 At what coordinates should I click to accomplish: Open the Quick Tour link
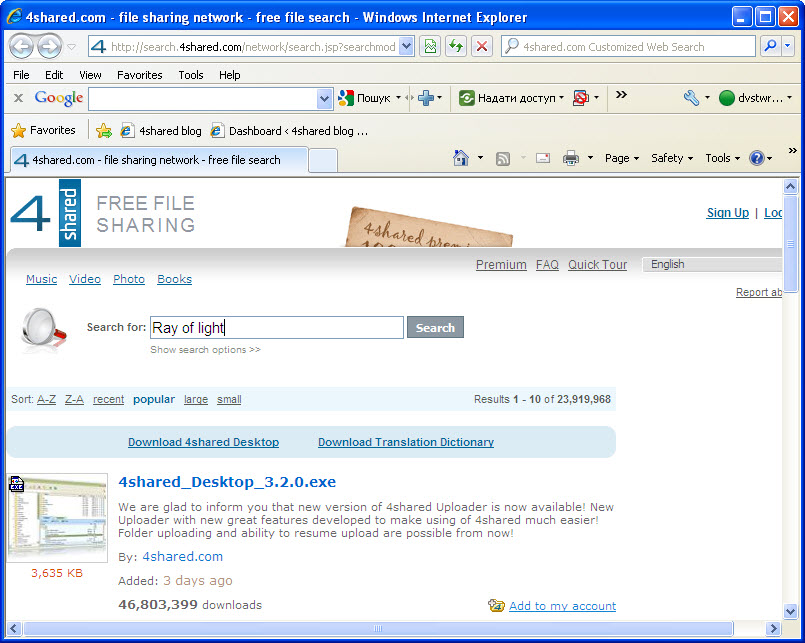coord(598,264)
